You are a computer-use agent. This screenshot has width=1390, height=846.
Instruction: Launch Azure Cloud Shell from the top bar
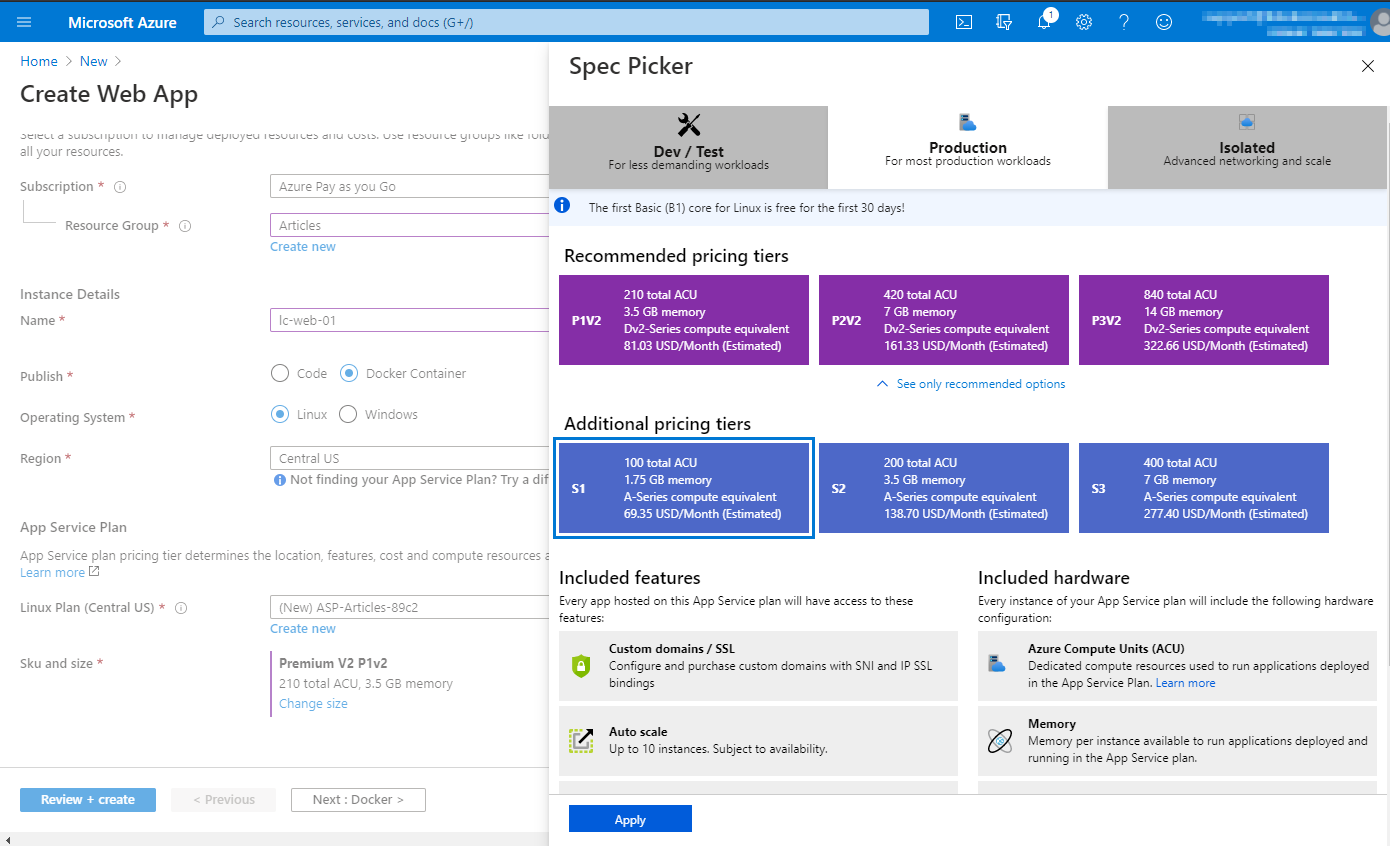963,21
